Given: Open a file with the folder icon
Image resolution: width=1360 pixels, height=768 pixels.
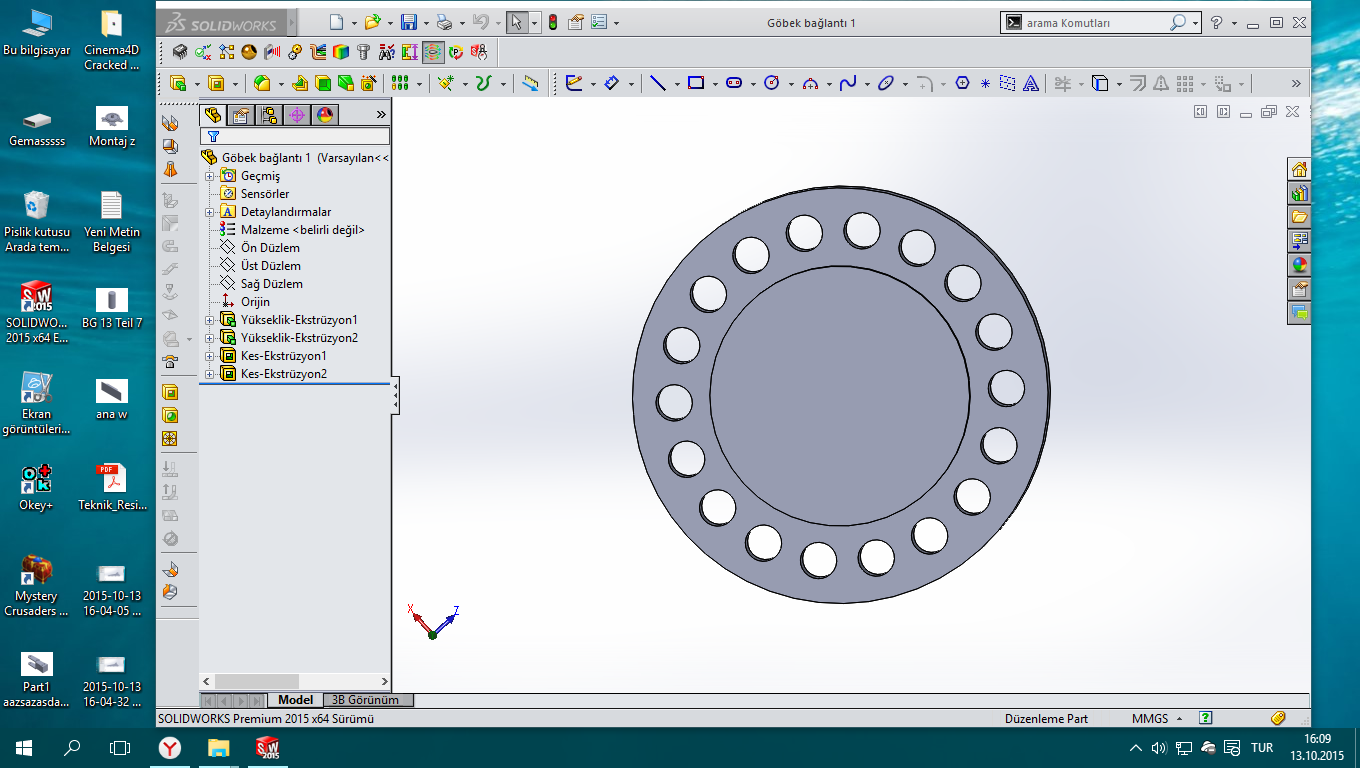Looking at the screenshot, I should pos(372,22).
